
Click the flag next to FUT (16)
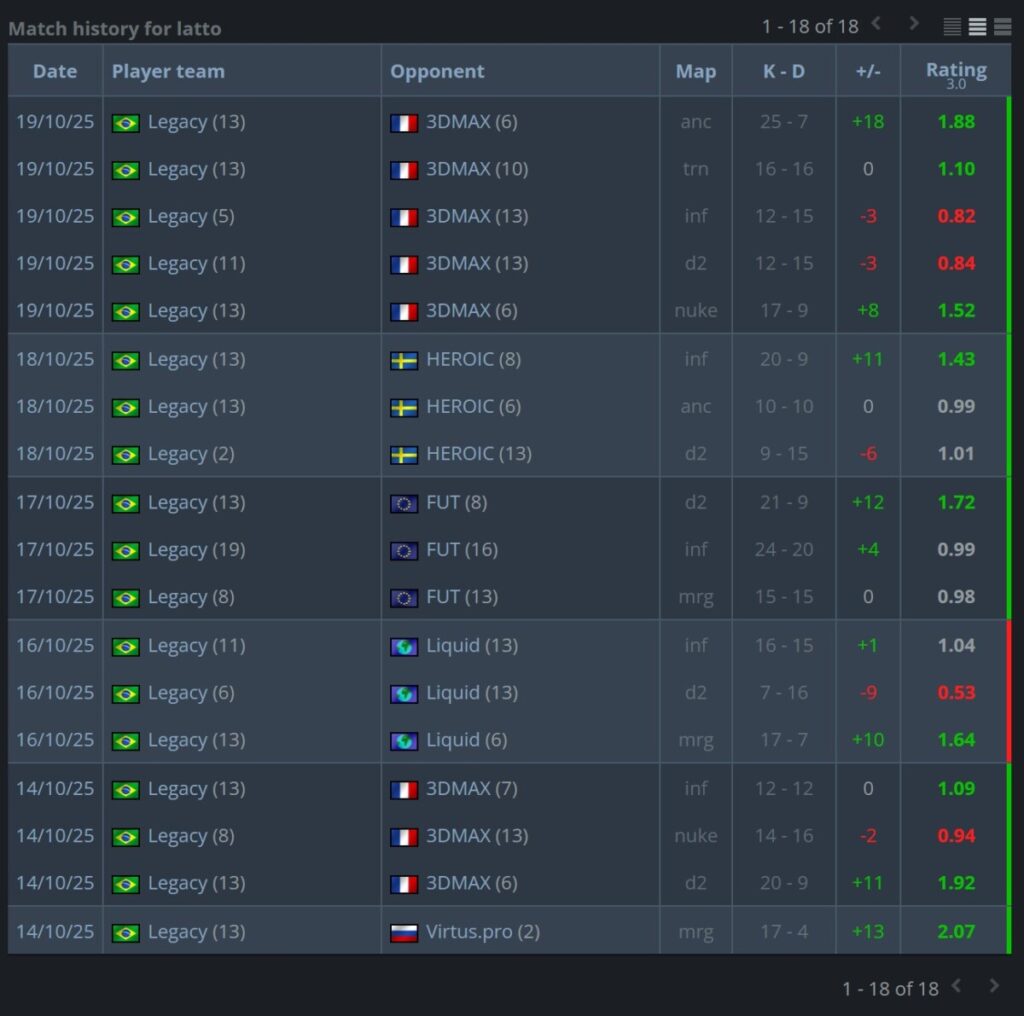[x=404, y=551]
